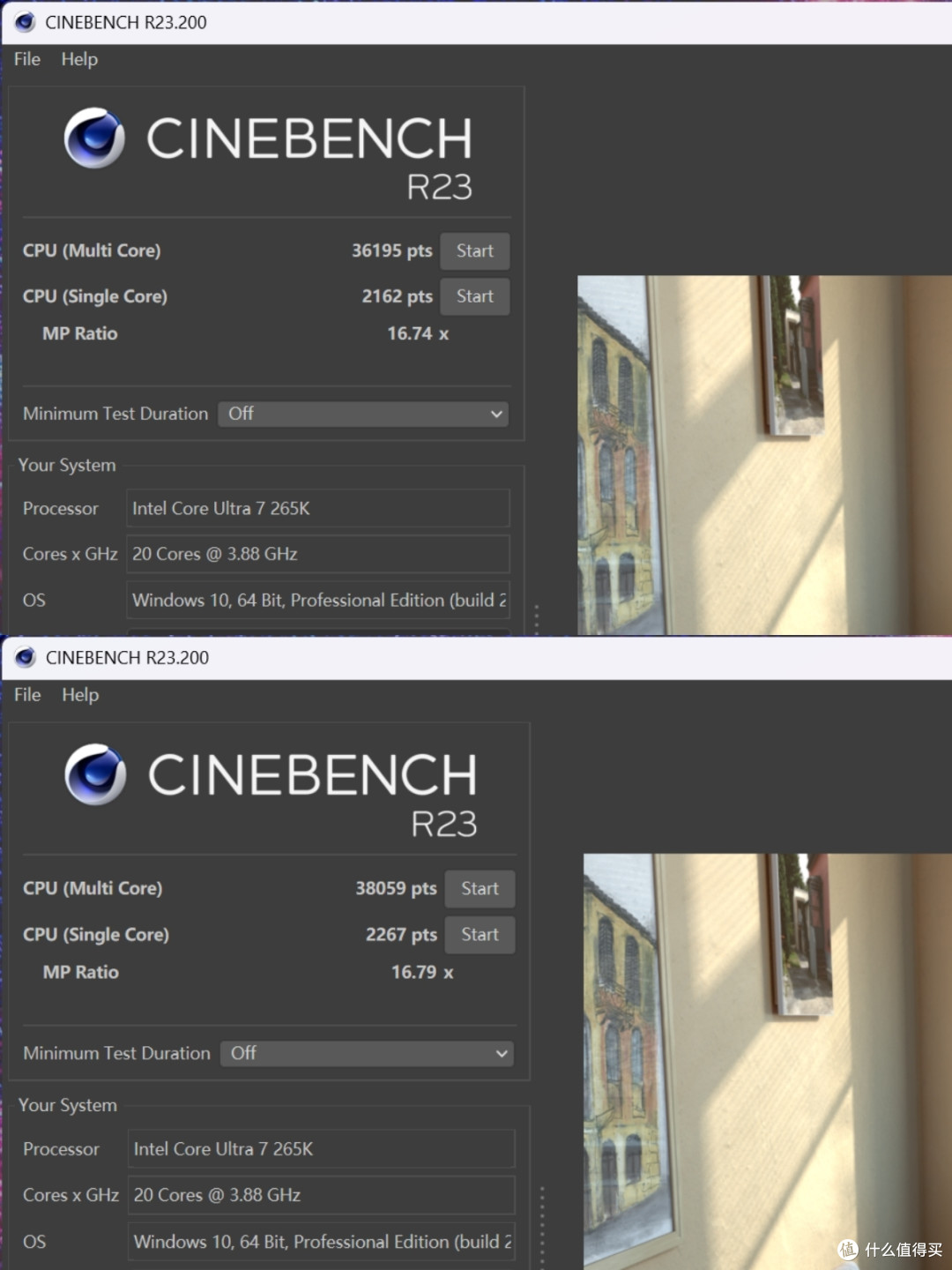Screen dimensions: 952x1270
Task: Click the Cinebench title bar icon in lower window
Action: (x=25, y=657)
